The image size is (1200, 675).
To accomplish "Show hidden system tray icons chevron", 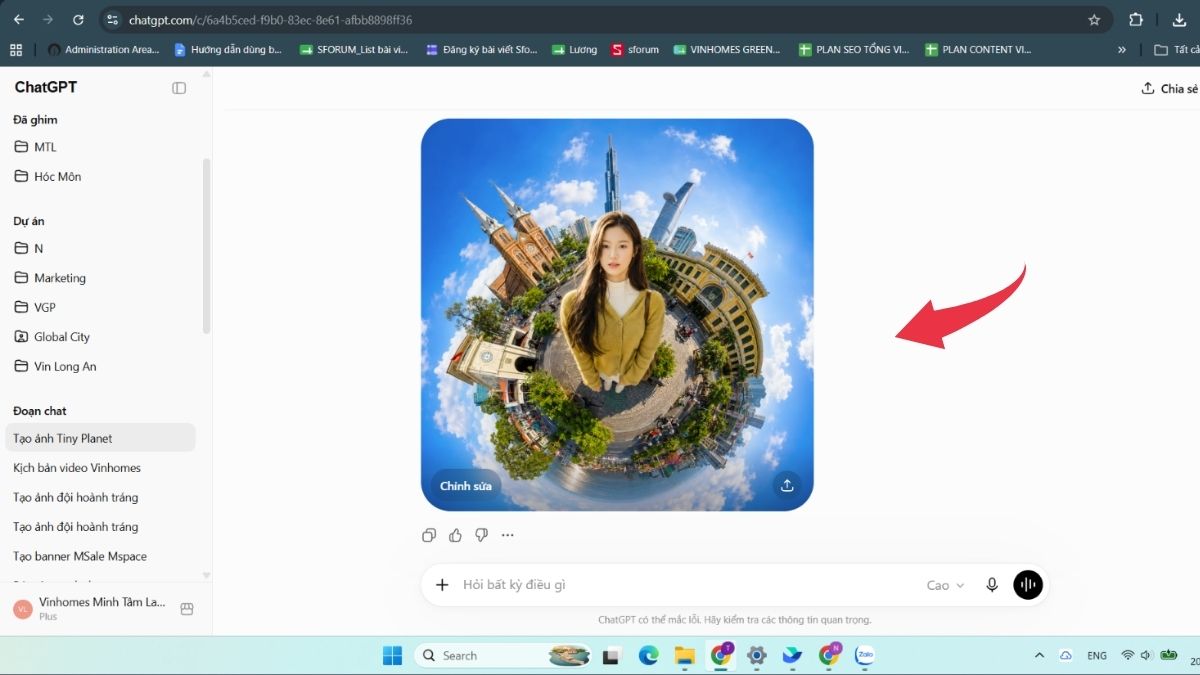I will coord(1039,656).
